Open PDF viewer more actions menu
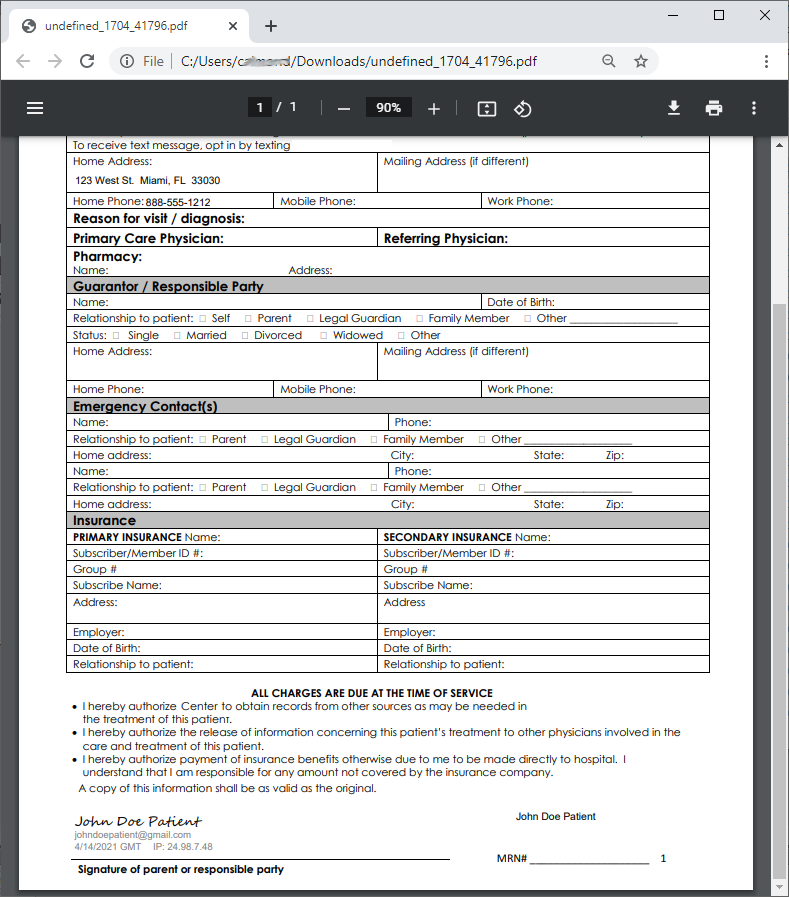 pos(754,108)
